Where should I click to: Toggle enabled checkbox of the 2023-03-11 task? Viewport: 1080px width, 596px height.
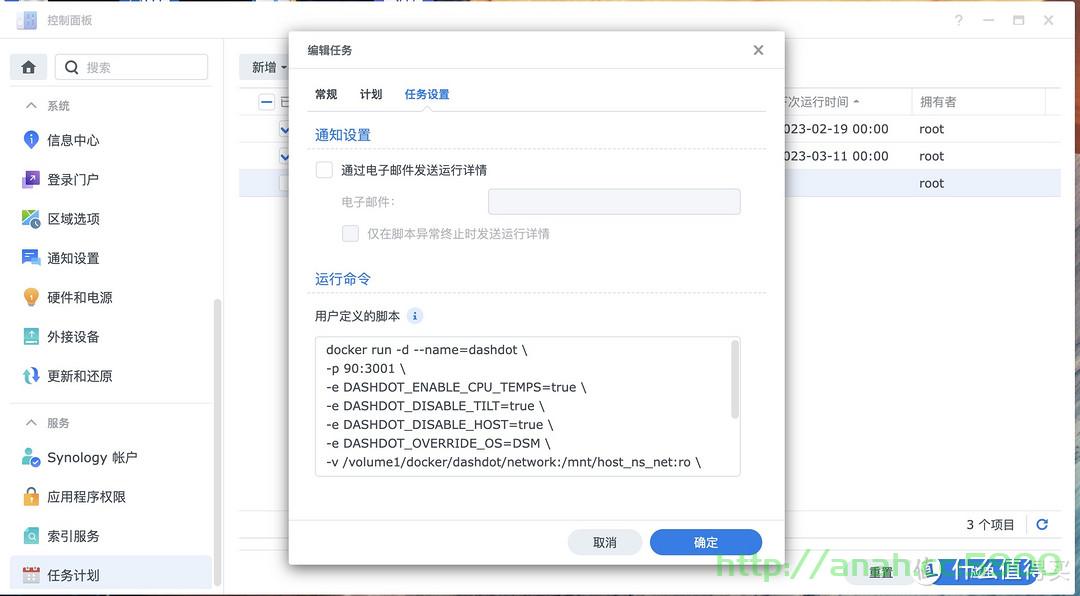coord(284,156)
